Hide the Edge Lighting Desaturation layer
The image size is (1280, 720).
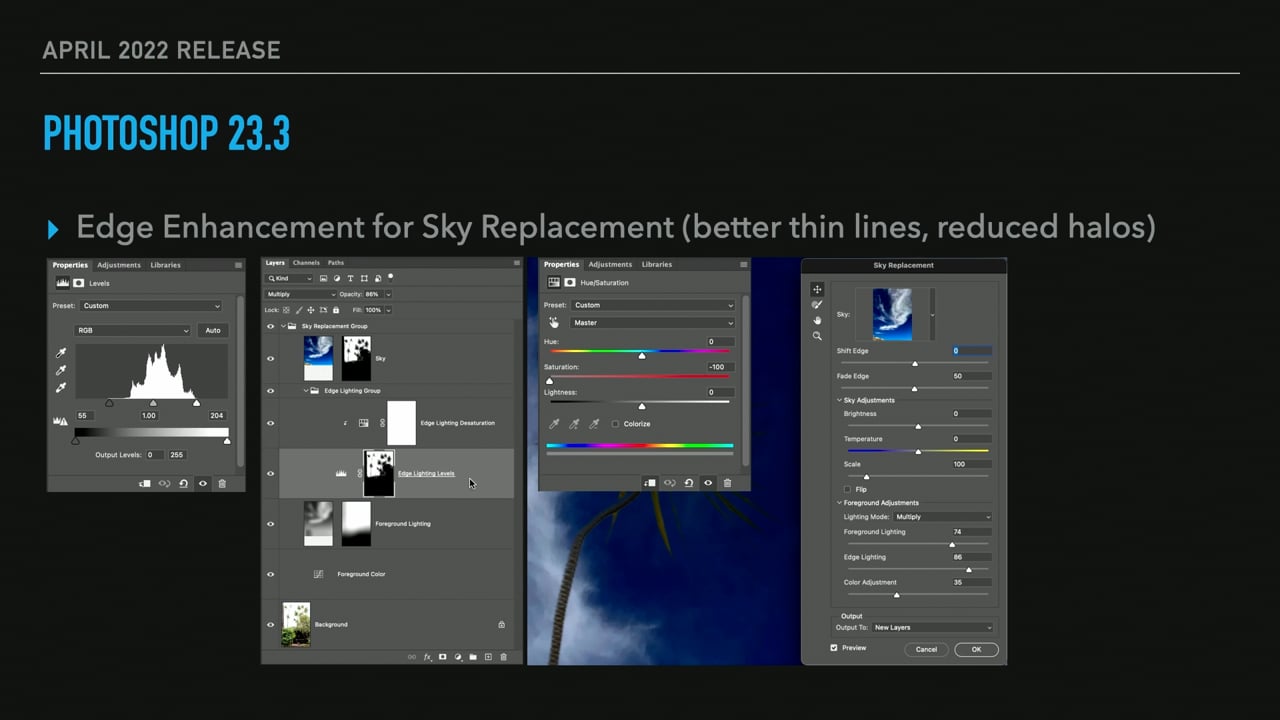pyautogui.click(x=270, y=423)
